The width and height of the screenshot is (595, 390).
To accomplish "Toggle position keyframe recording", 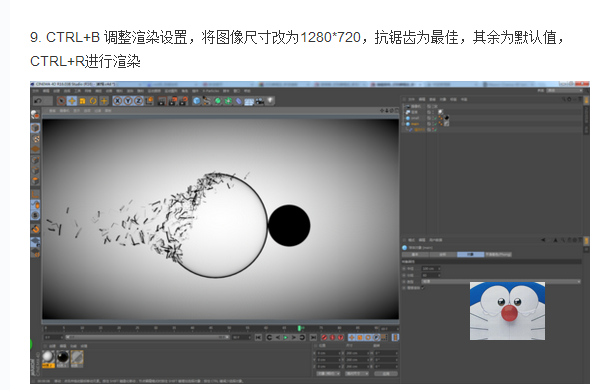I will [x=352, y=337].
